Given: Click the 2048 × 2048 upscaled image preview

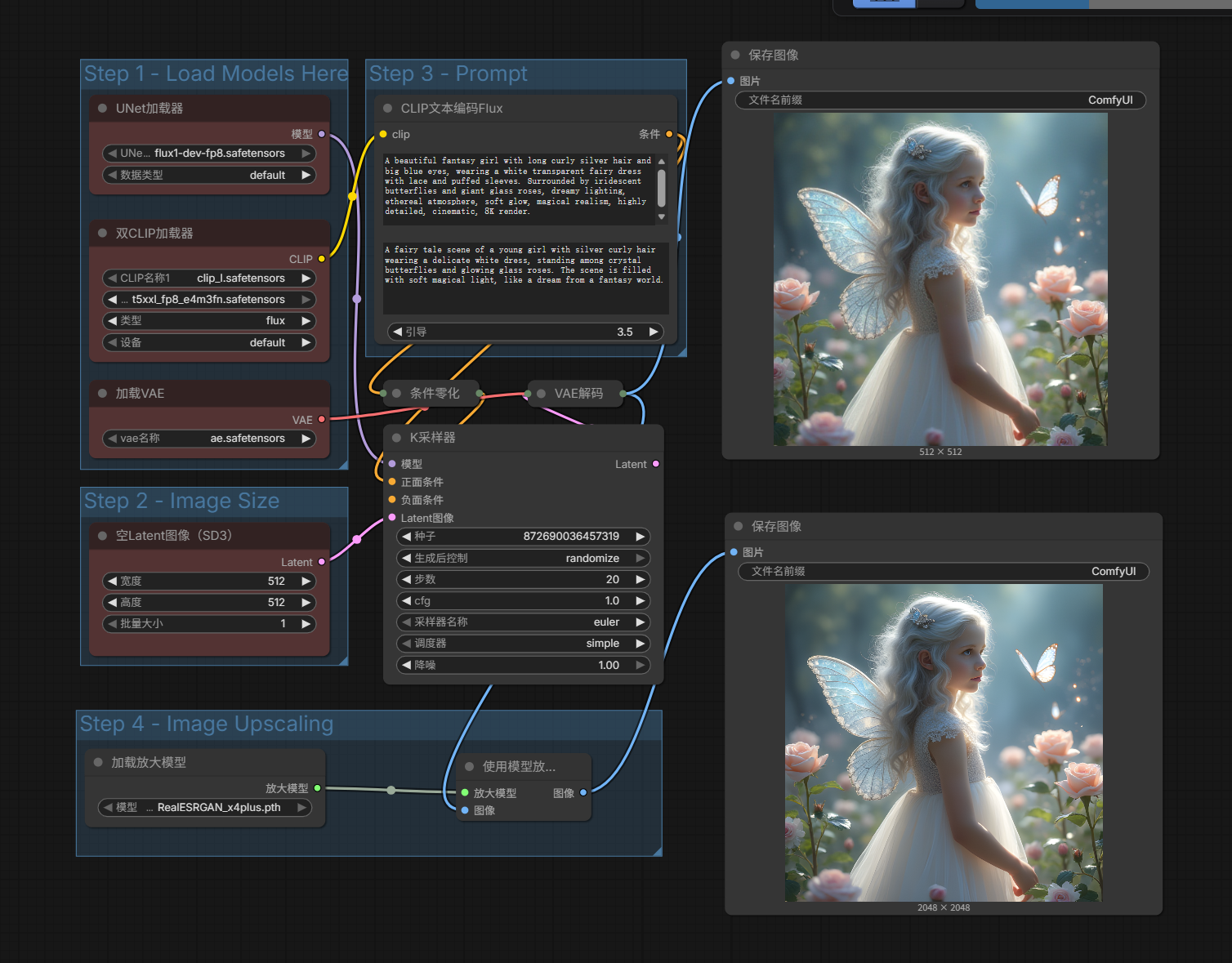Looking at the screenshot, I should [x=944, y=742].
